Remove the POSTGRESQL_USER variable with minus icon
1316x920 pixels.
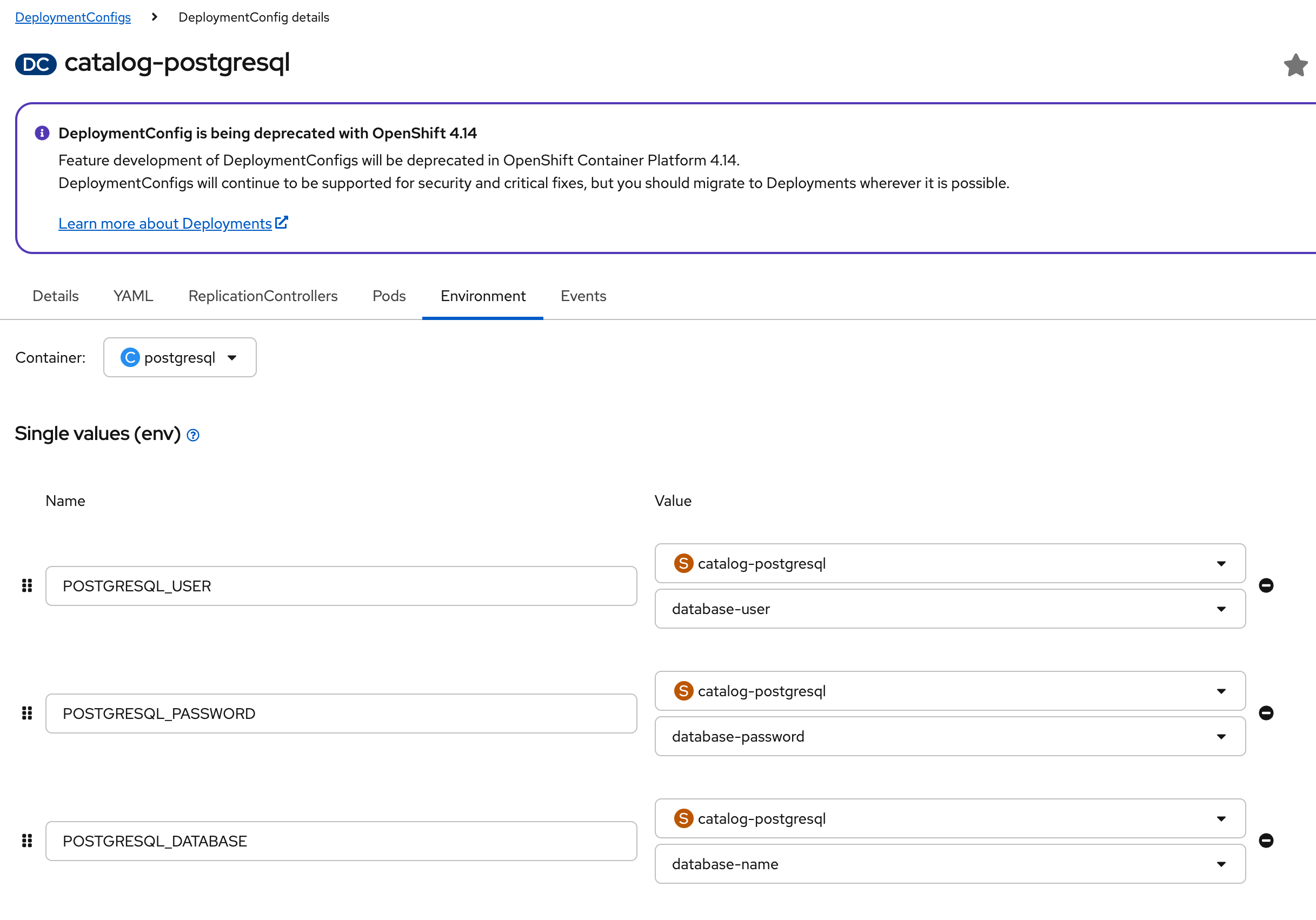(x=1267, y=585)
